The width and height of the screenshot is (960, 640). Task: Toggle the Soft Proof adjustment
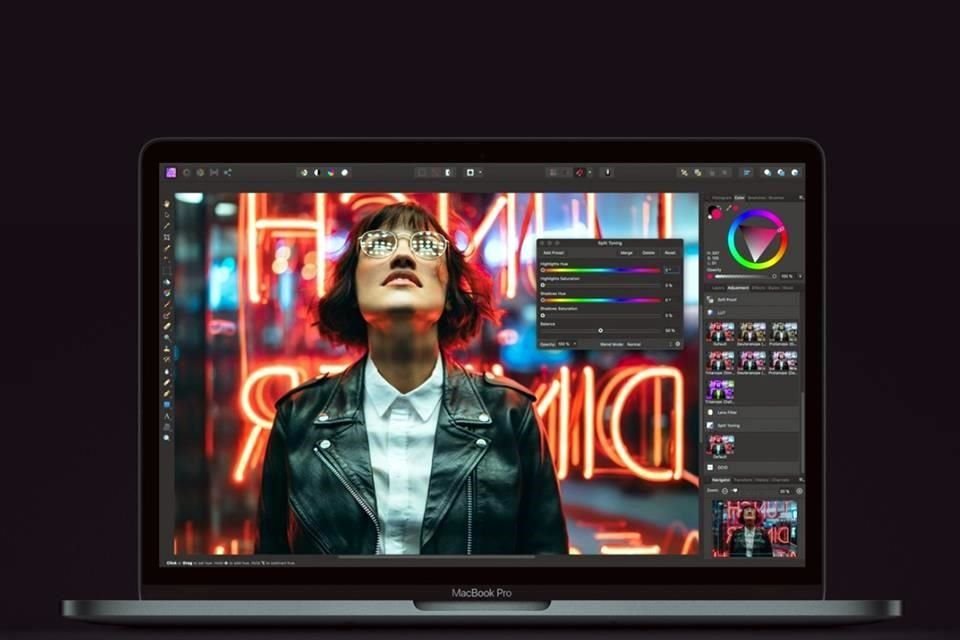729,300
